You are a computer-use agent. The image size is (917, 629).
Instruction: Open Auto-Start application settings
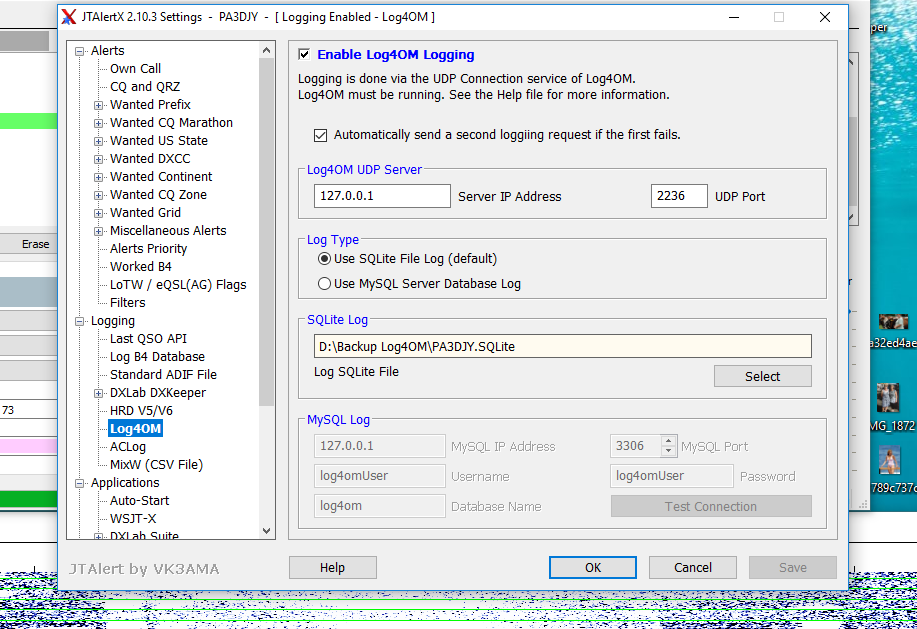tap(139, 501)
